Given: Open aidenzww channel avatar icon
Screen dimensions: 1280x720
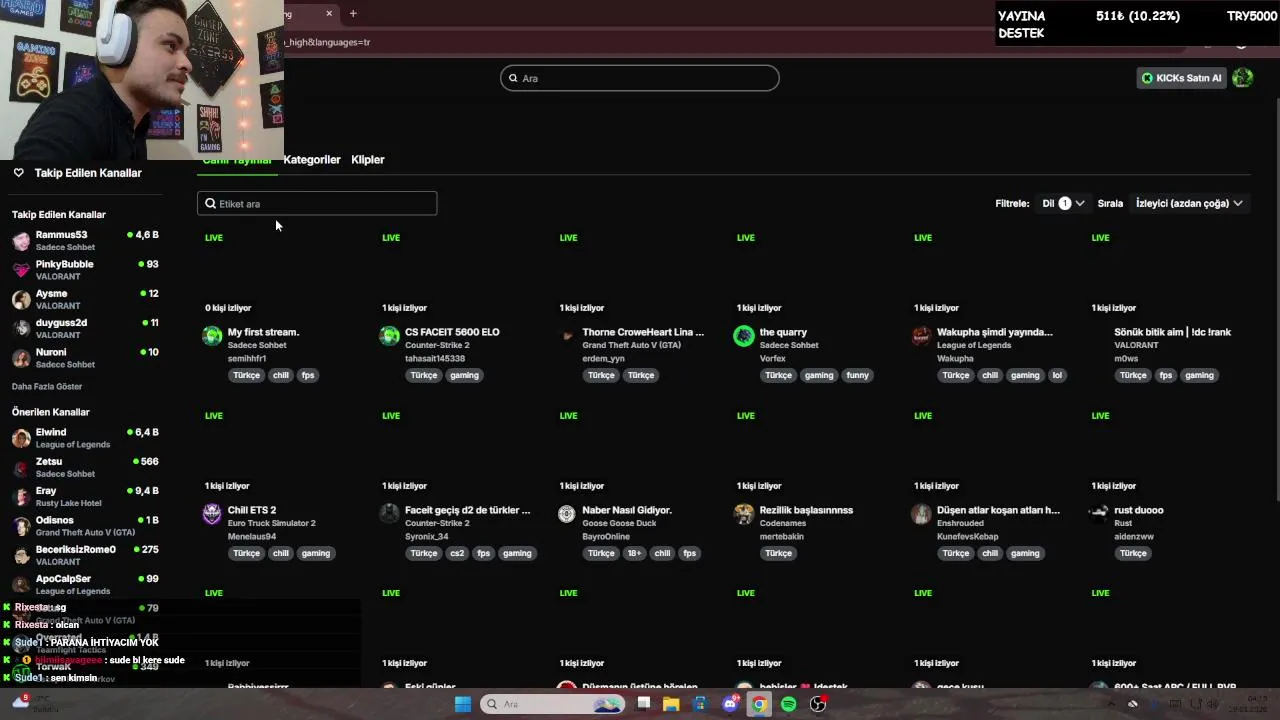Looking at the screenshot, I should point(1098,514).
